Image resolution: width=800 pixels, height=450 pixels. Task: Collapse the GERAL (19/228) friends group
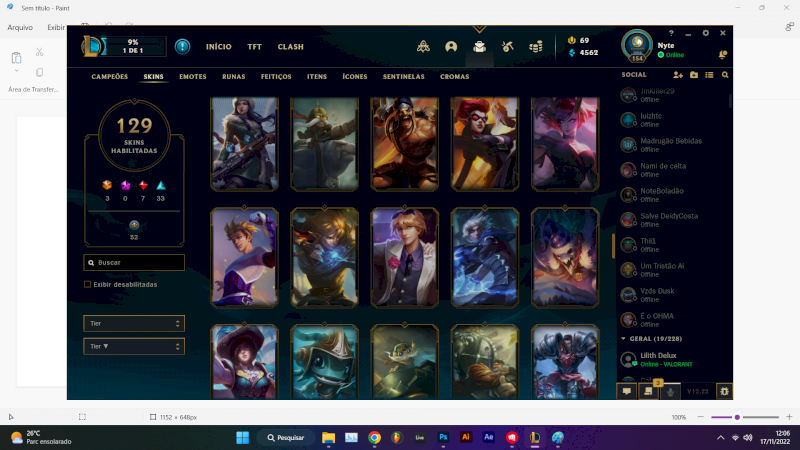pyautogui.click(x=623, y=339)
